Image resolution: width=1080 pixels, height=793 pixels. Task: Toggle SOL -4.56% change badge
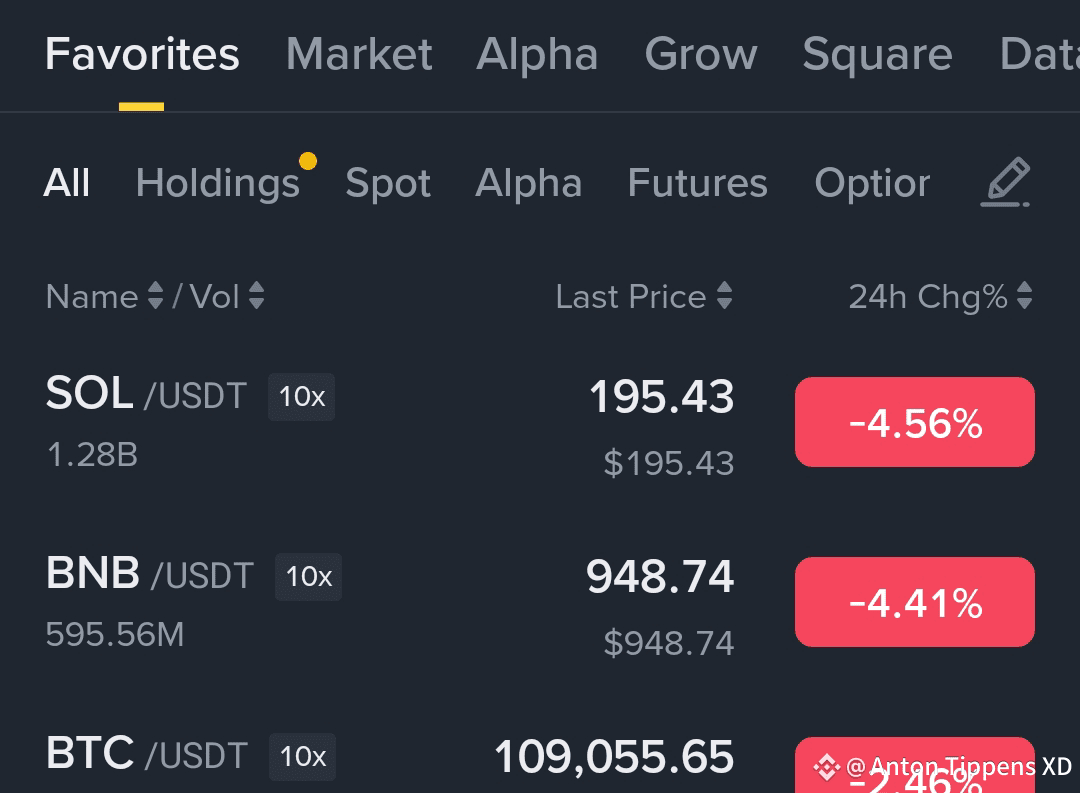click(x=915, y=422)
